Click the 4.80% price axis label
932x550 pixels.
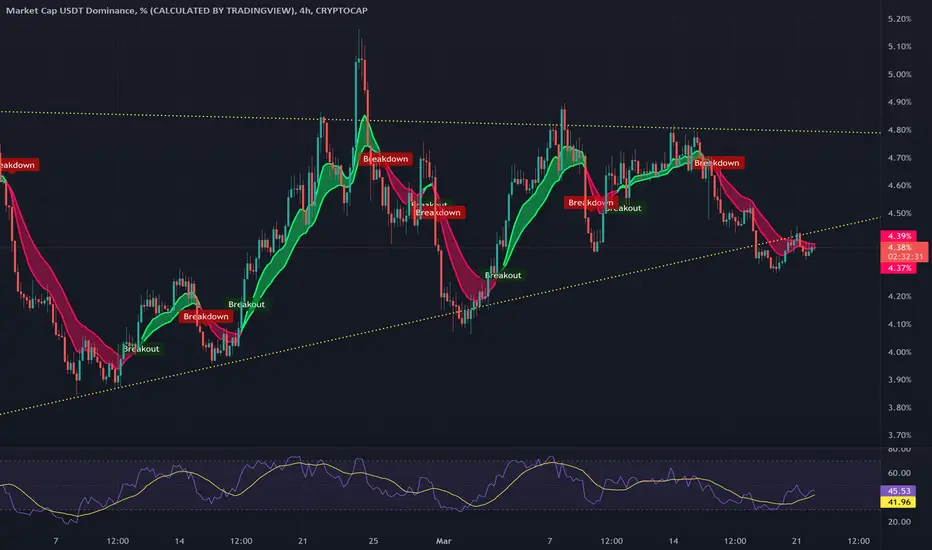899,130
